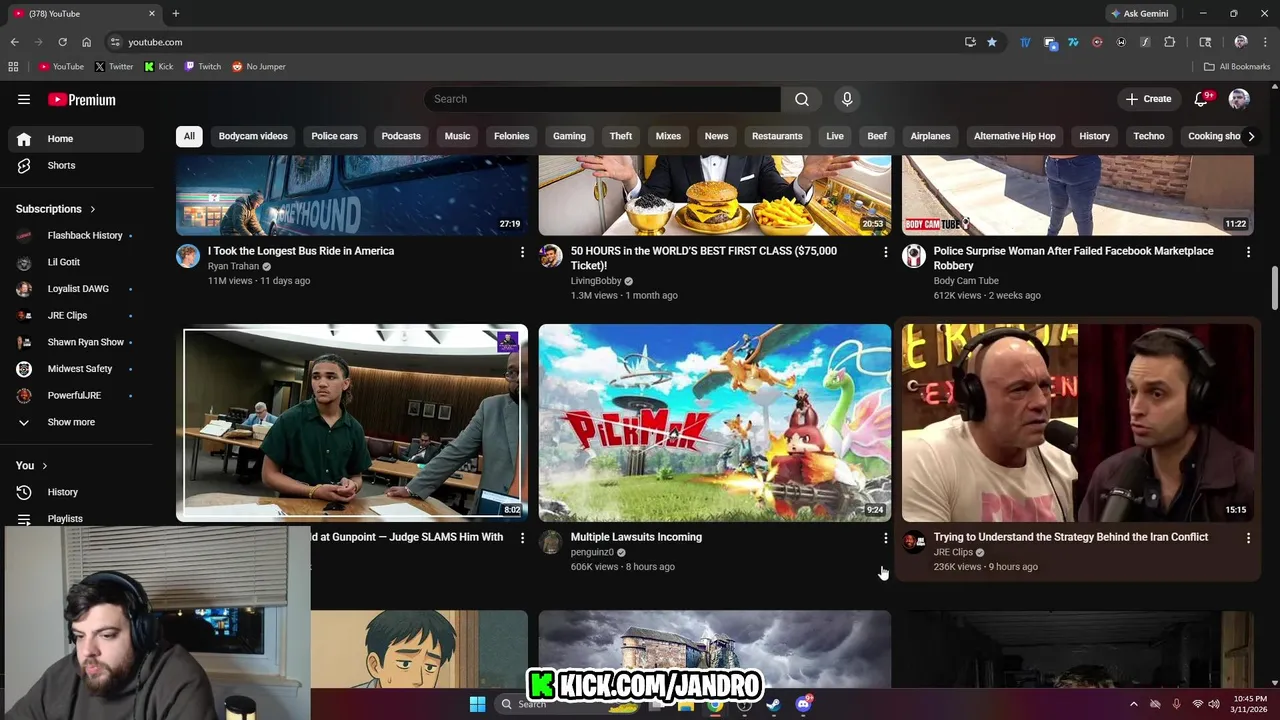
Task: Select the All filter chip
Action: [x=189, y=136]
